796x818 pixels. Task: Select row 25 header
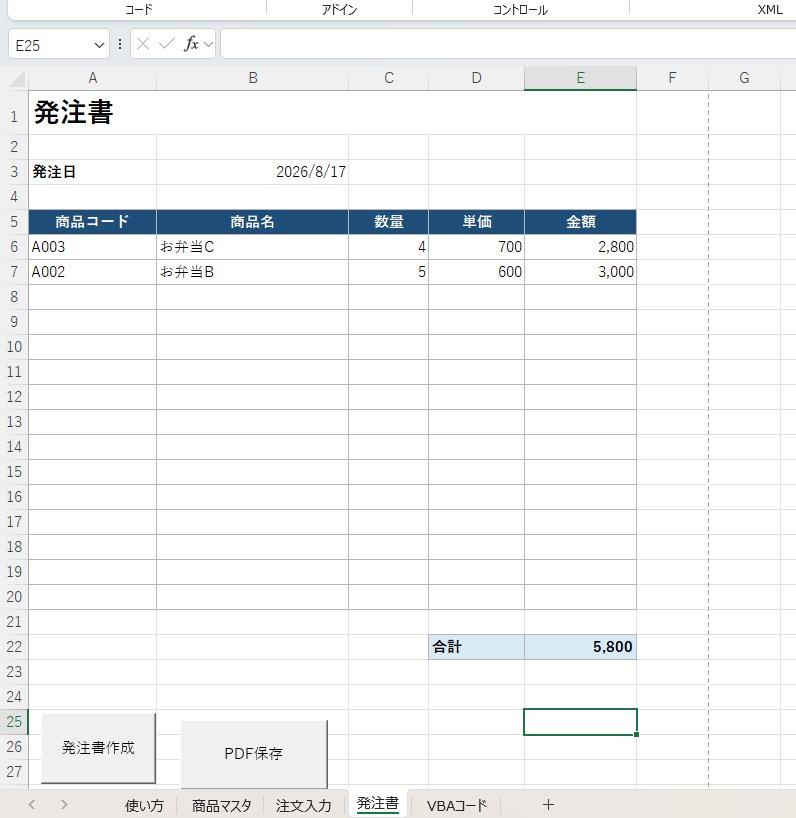pyautogui.click(x=14, y=722)
